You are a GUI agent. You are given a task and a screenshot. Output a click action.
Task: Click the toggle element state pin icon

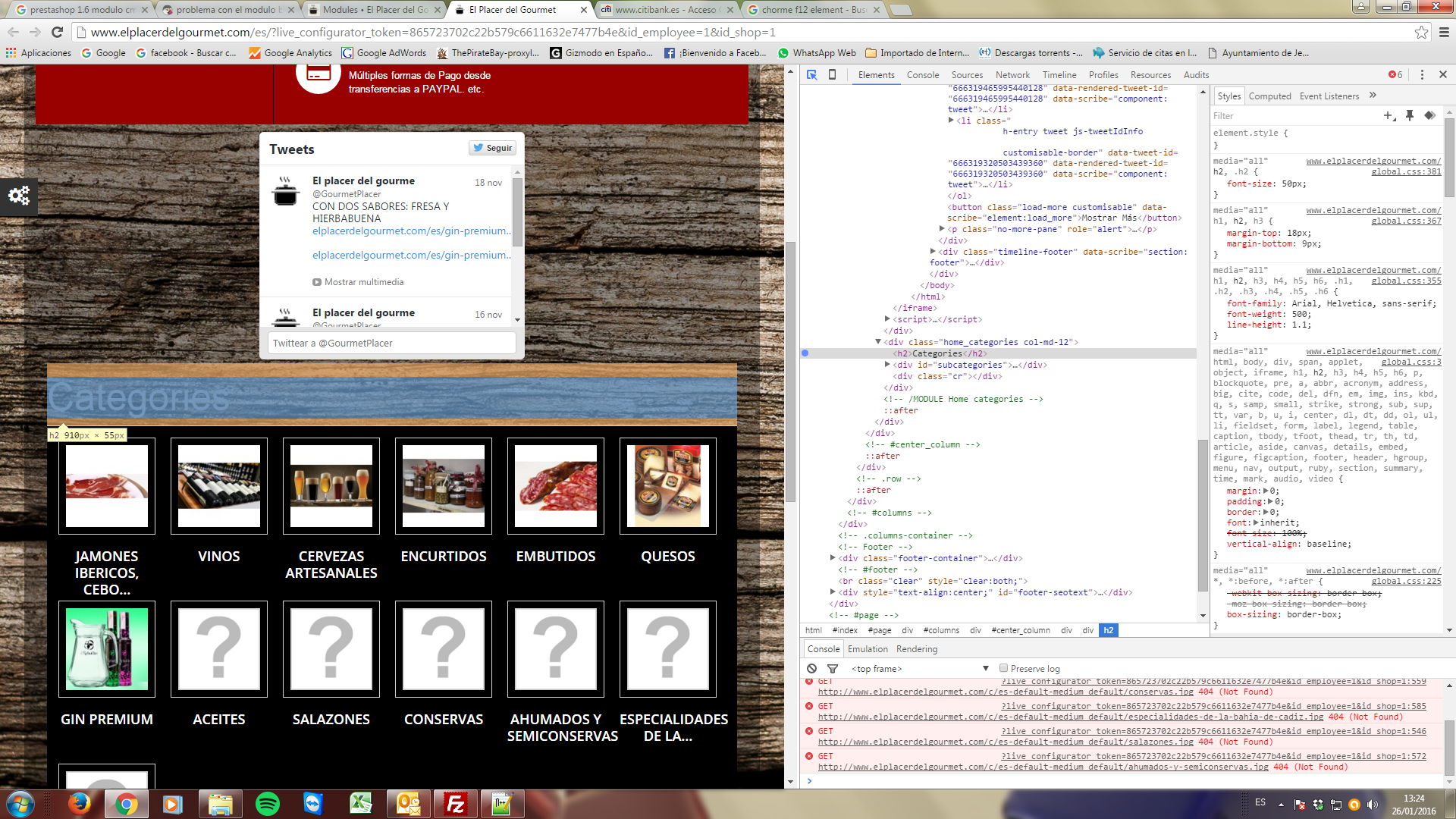click(x=1409, y=115)
